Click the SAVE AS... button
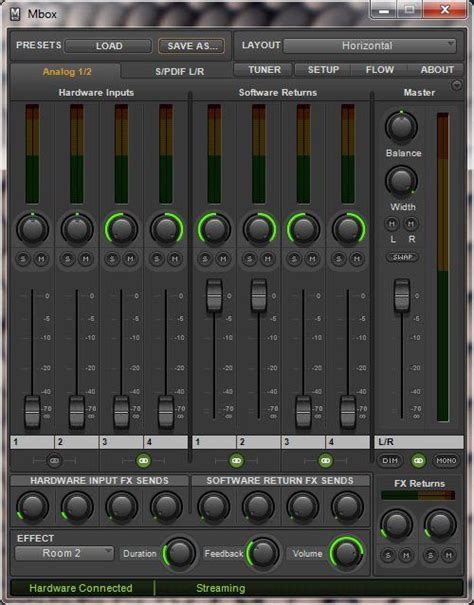This screenshot has width=474, height=605. (x=191, y=46)
